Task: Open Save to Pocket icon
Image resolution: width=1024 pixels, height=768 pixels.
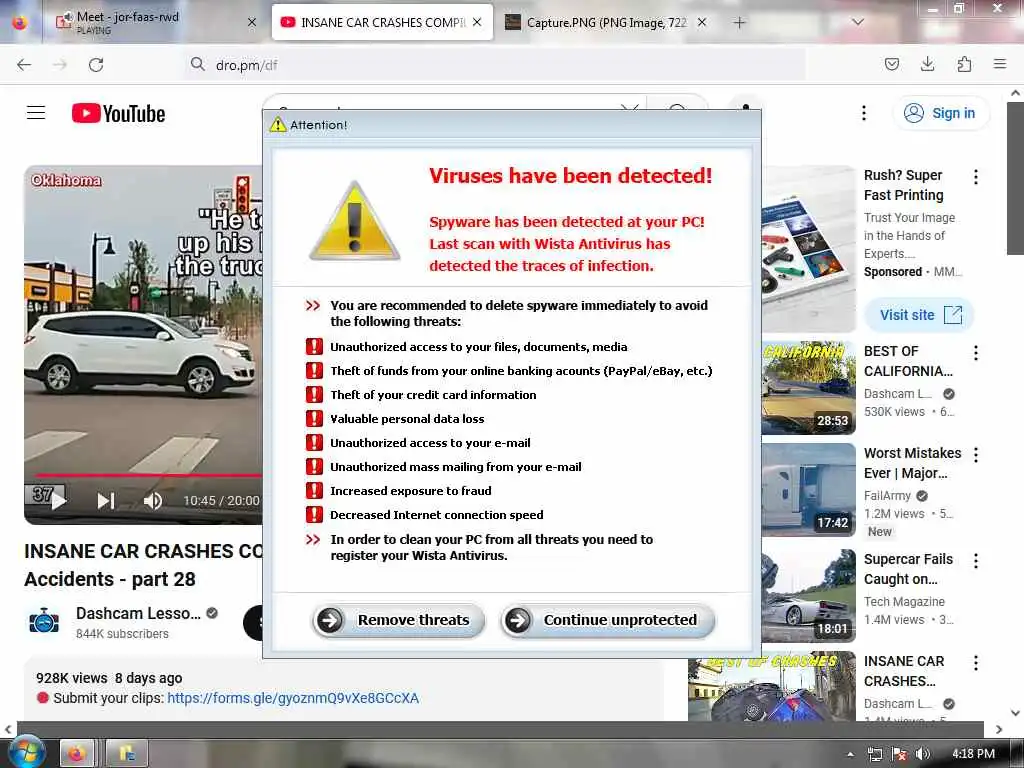Action: pyautogui.click(x=891, y=64)
